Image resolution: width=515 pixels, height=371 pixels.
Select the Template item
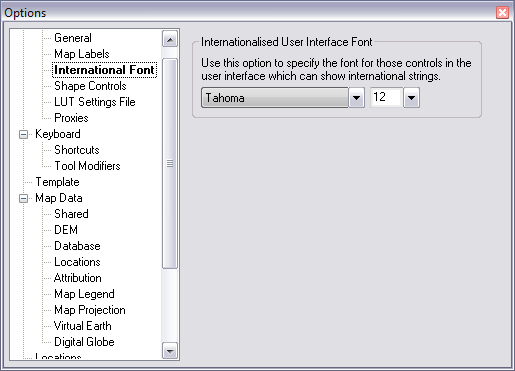(x=57, y=182)
